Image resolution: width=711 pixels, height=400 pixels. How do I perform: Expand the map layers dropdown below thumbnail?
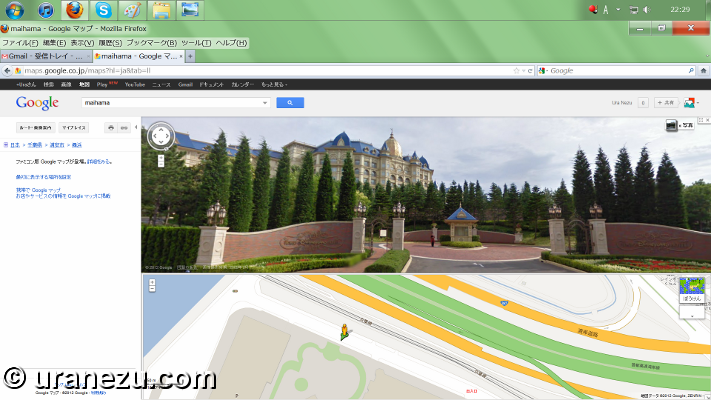click(x=692, y=313)
